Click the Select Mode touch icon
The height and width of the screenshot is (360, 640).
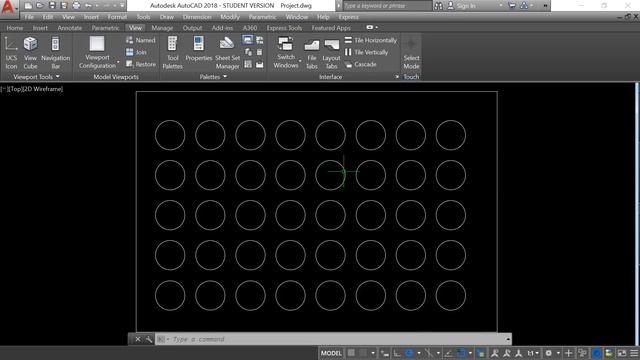[411, 53]
